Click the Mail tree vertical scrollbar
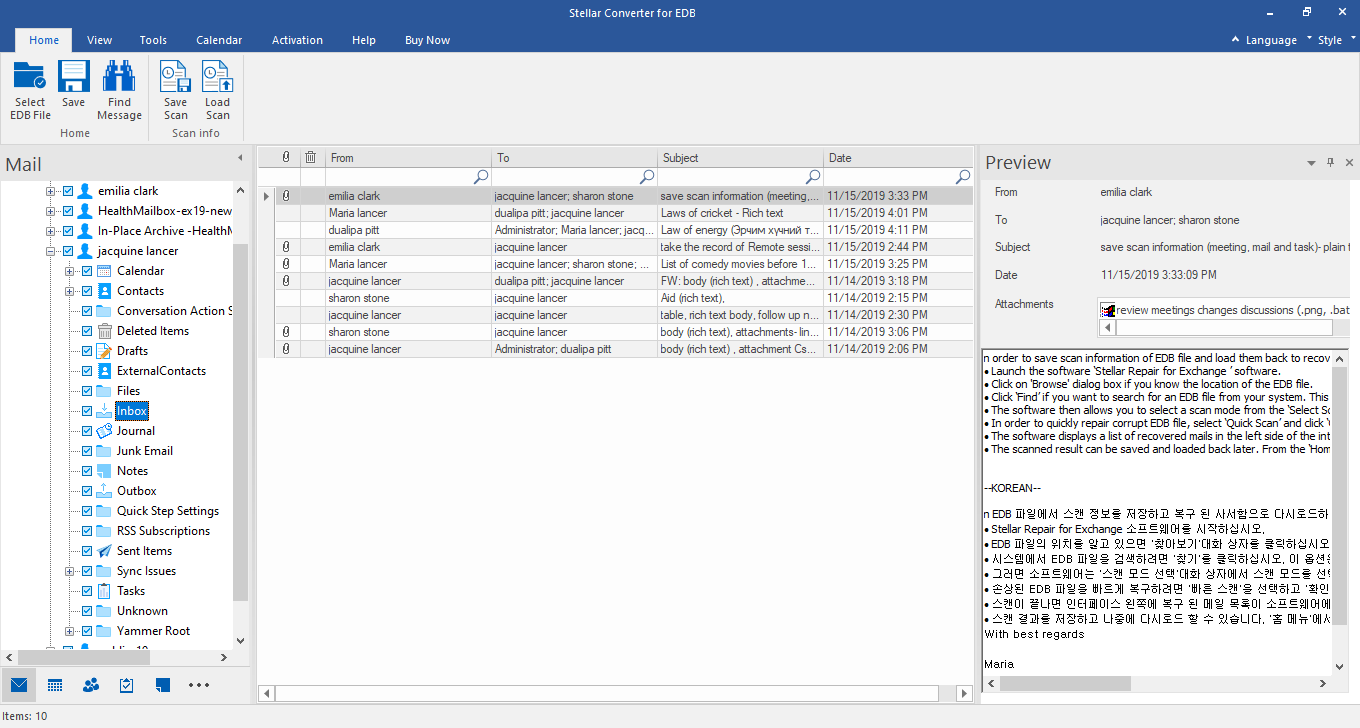 [x=240, y=420]
